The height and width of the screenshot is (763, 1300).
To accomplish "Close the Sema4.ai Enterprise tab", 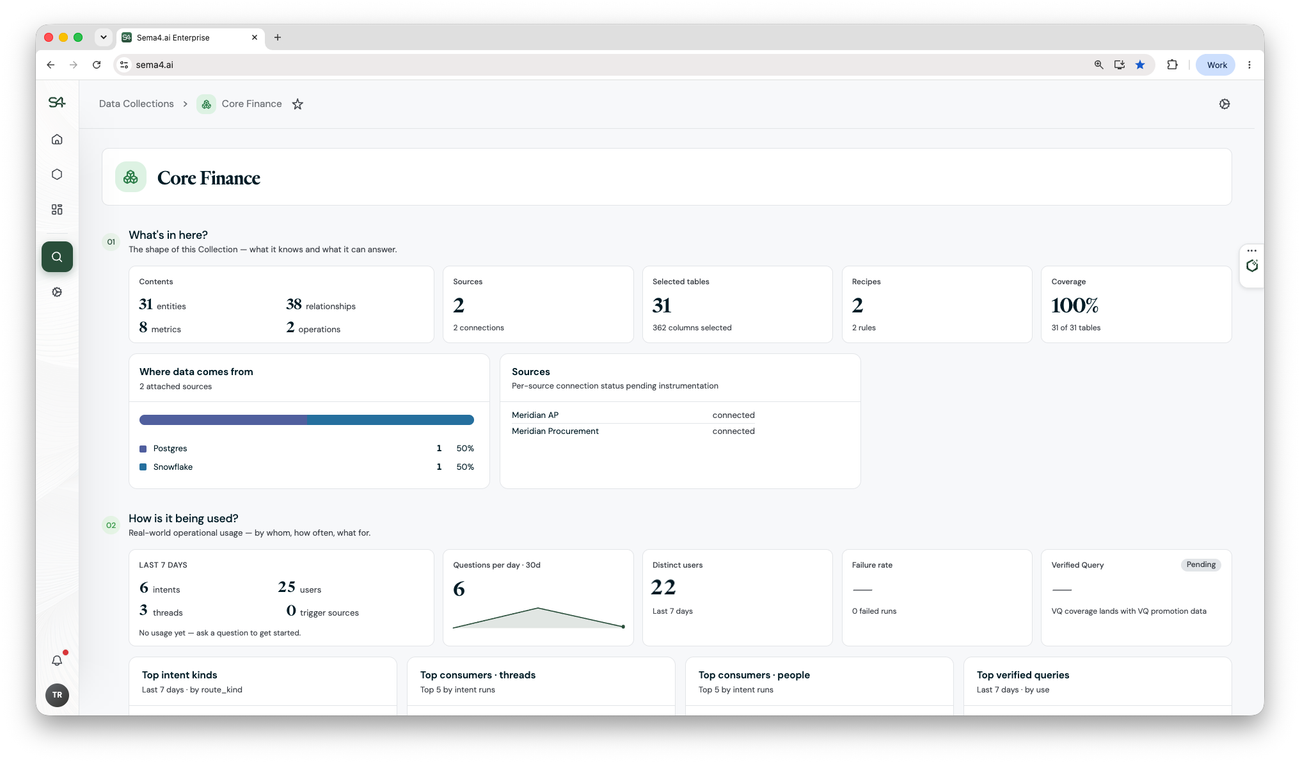I will 254,37.
